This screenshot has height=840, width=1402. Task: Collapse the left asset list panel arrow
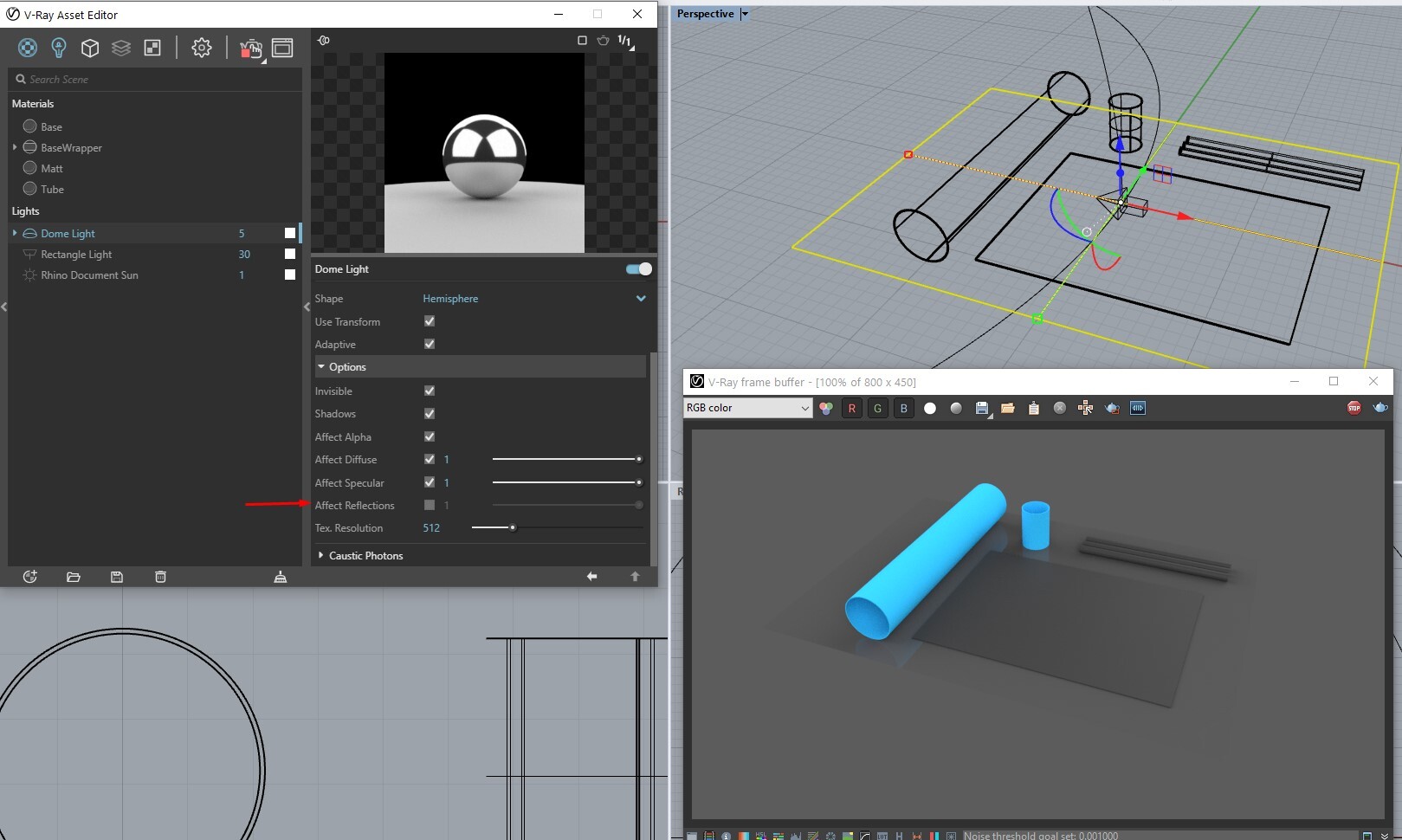coord(4,307)
